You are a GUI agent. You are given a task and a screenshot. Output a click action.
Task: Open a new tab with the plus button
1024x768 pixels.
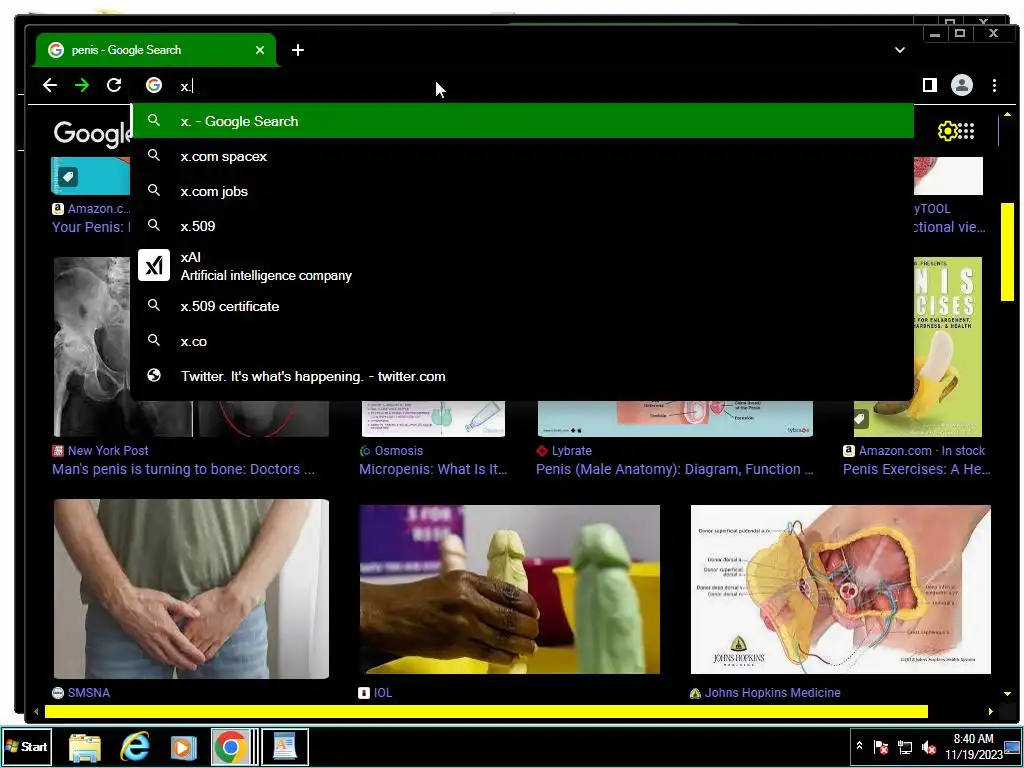[x=298, y=50]
